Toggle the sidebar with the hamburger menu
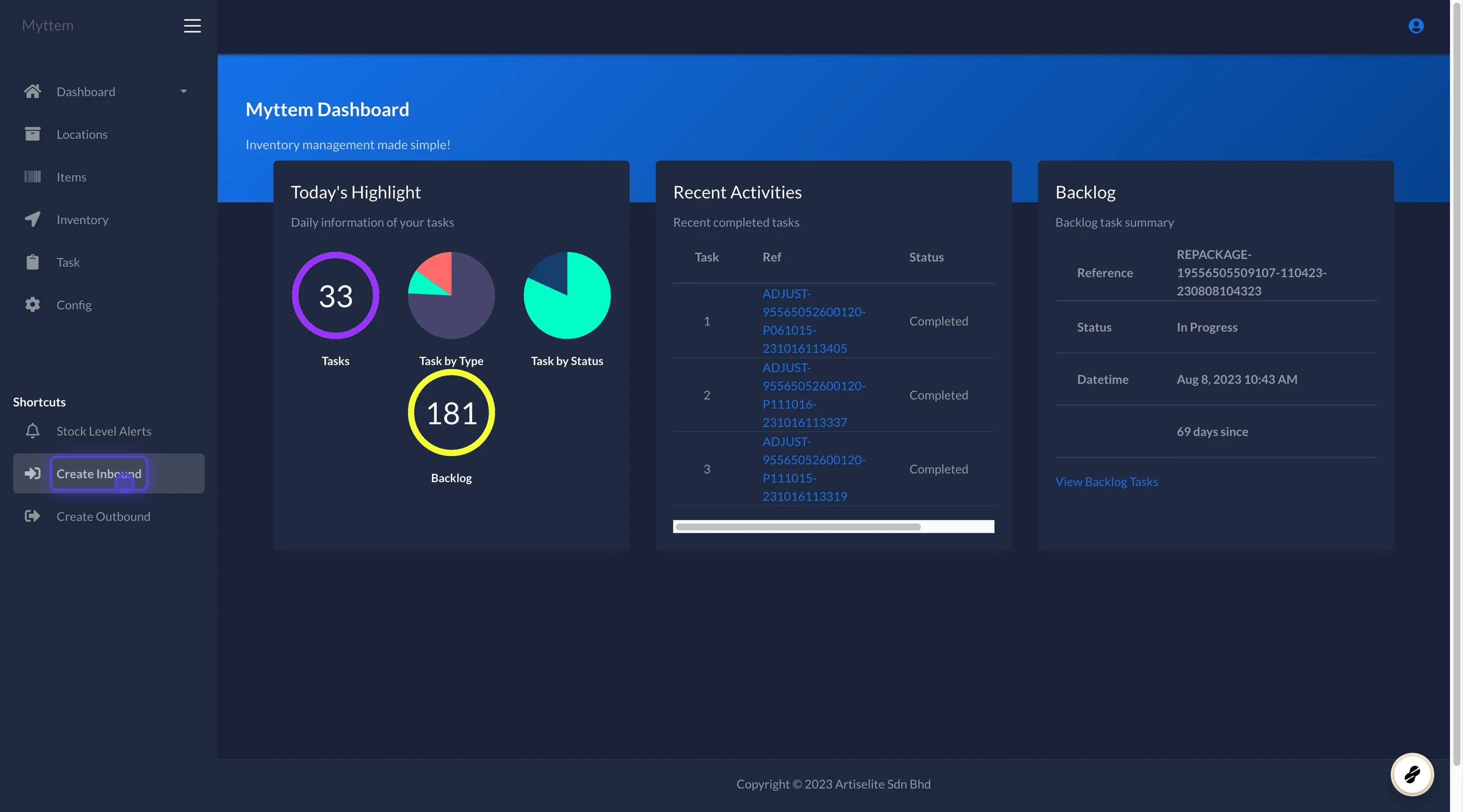This screenshot has width=1463, height=812. coord(192,25)
